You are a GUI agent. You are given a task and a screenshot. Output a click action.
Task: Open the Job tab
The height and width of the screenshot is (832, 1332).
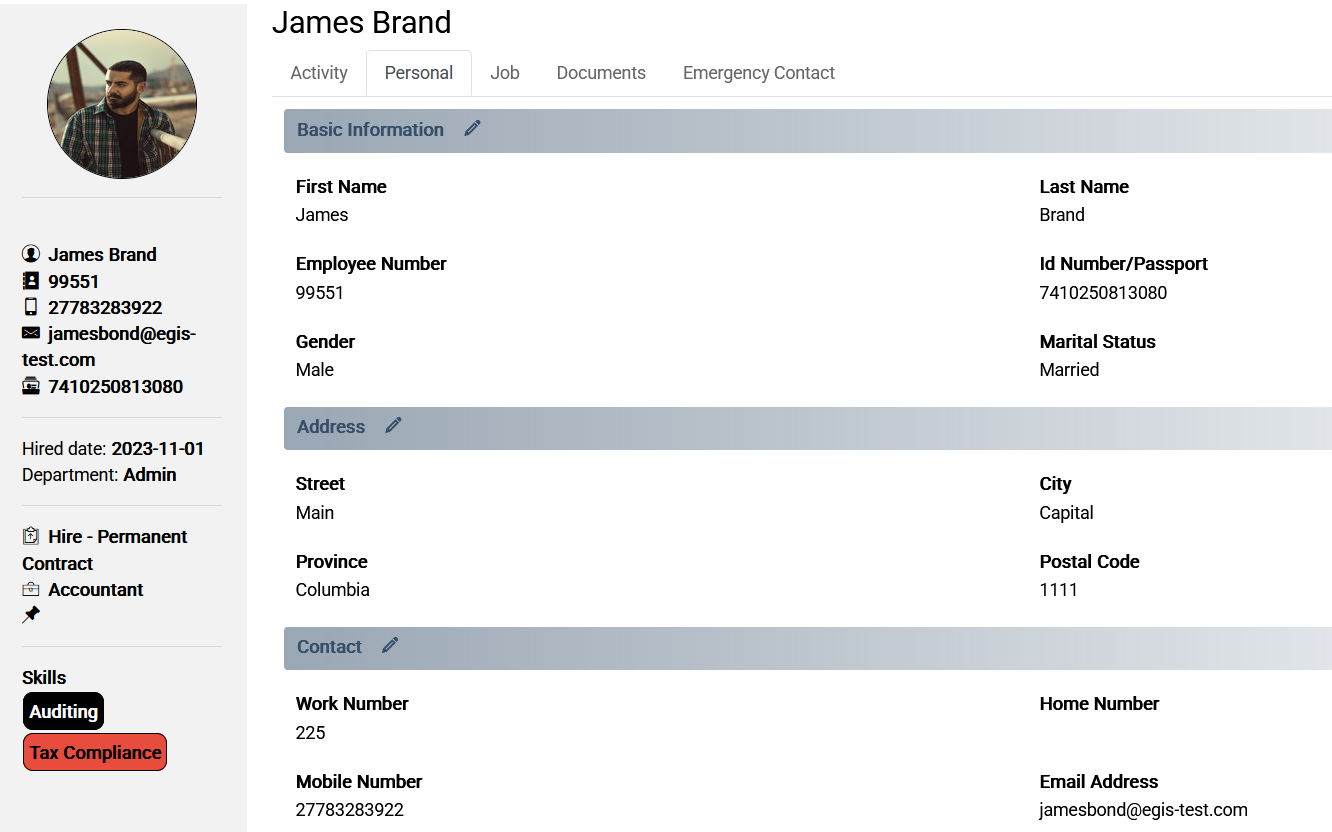pyautogui.click(x=505, y=73)
